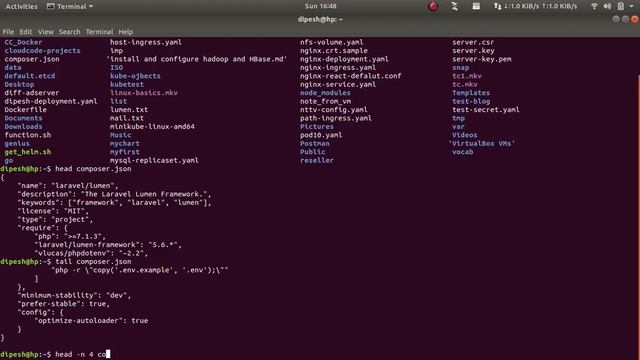Open the Edit menu
This screenshot has width=640, height=360.
tap(25, 32)
